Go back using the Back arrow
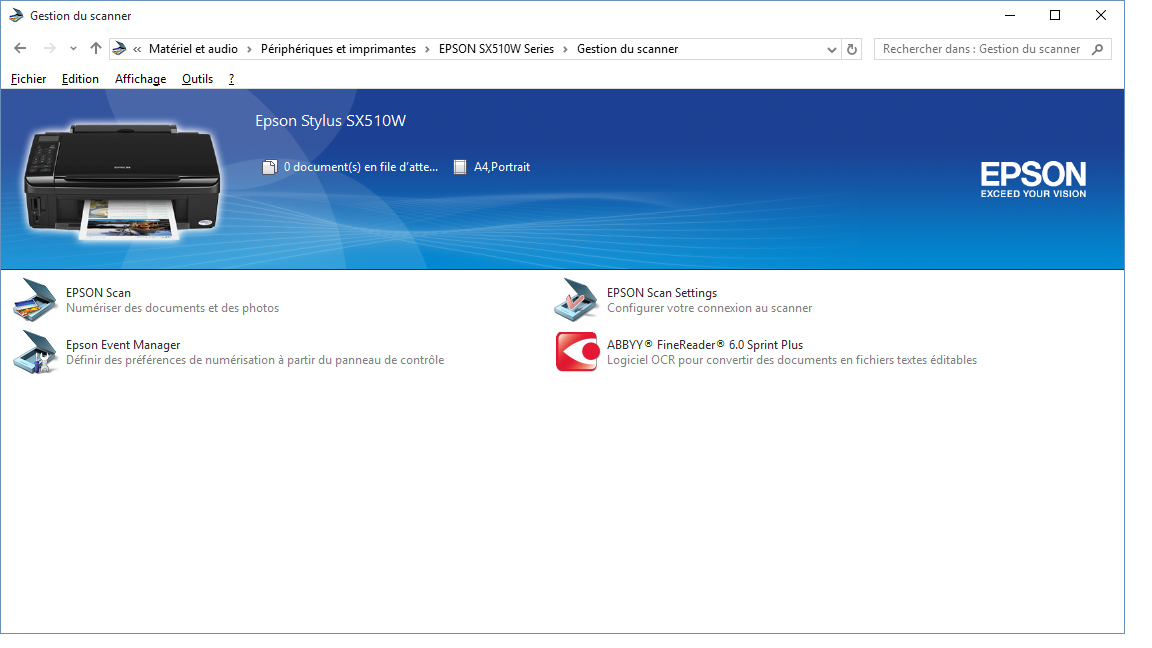1152x648 pixels. (21, 48)
